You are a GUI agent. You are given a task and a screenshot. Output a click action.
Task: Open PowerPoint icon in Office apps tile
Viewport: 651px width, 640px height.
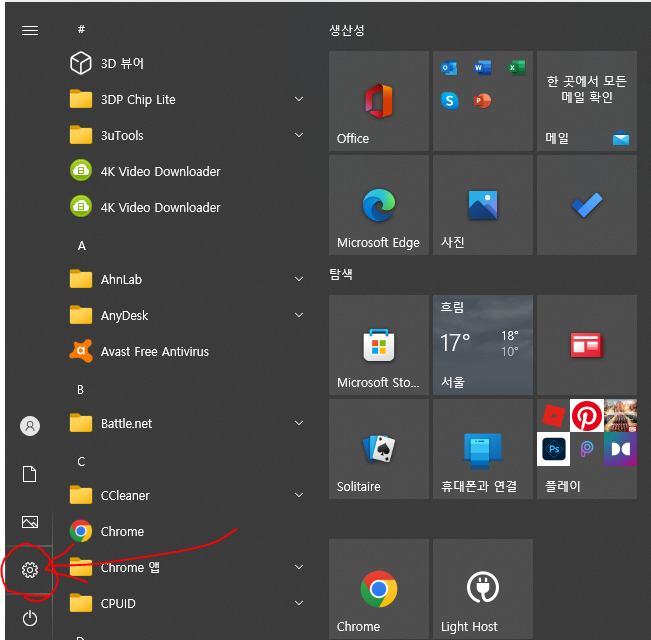point(482,100)
